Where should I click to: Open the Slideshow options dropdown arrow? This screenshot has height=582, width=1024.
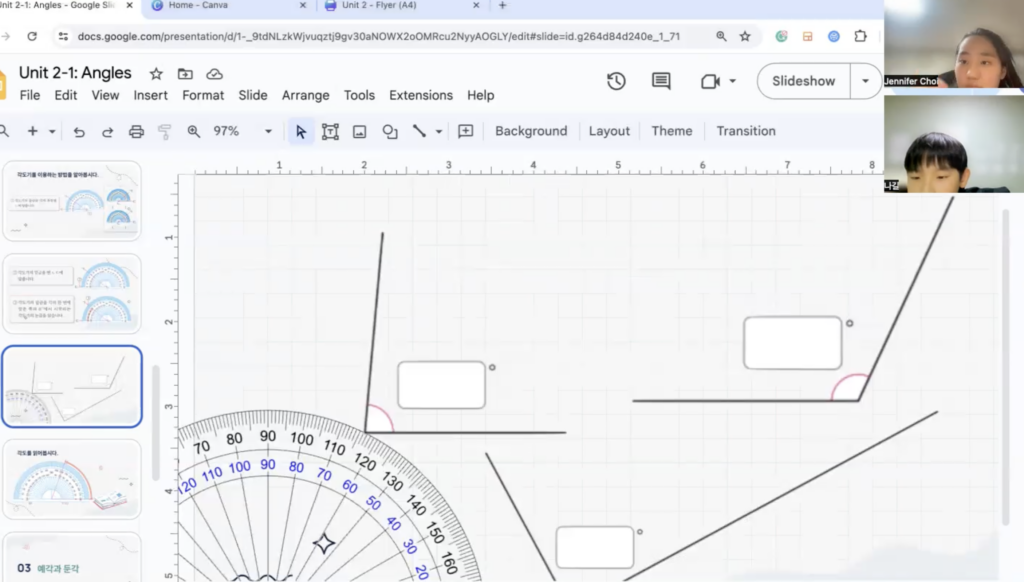(x=865, y=81)
